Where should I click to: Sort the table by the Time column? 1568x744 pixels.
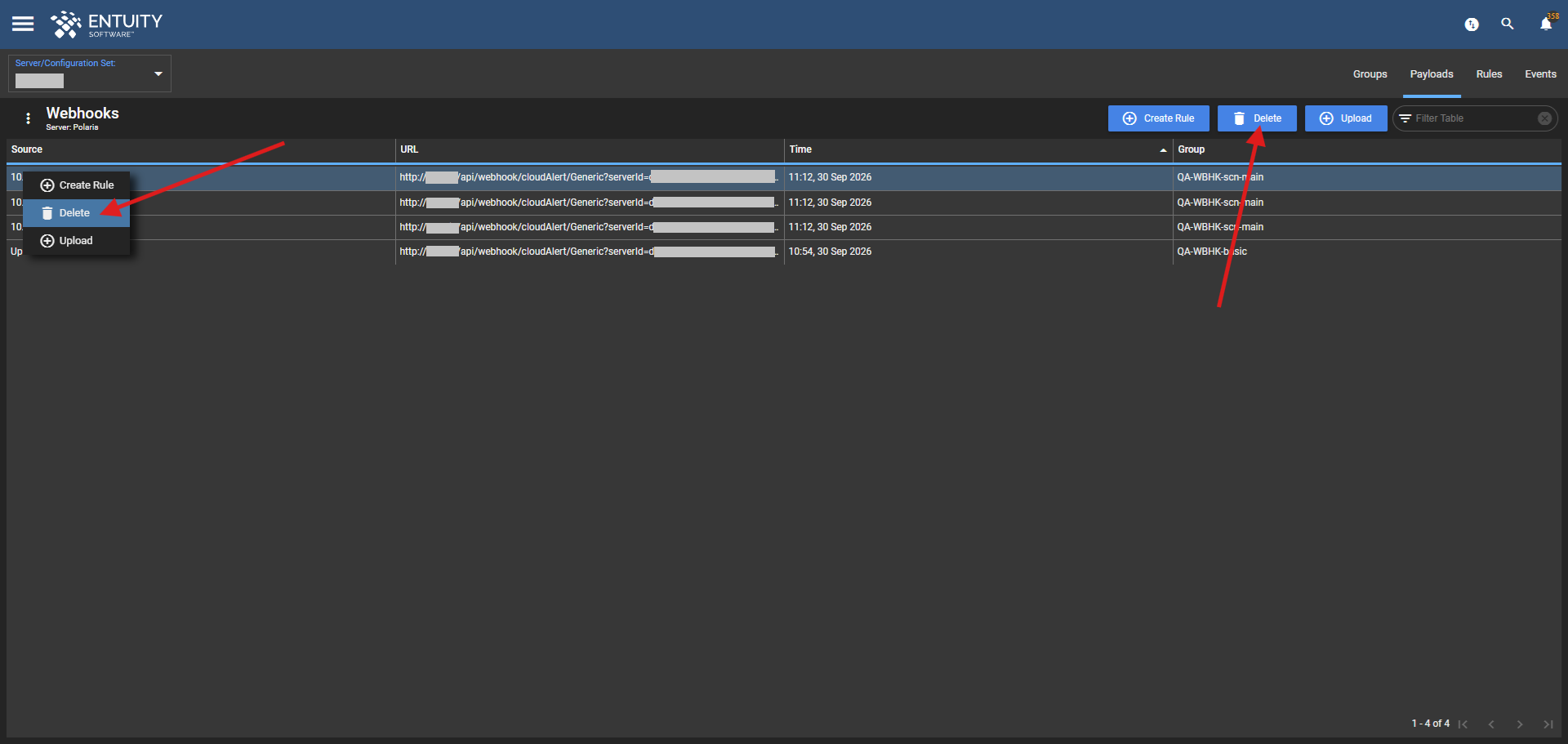tap(800, 149)
